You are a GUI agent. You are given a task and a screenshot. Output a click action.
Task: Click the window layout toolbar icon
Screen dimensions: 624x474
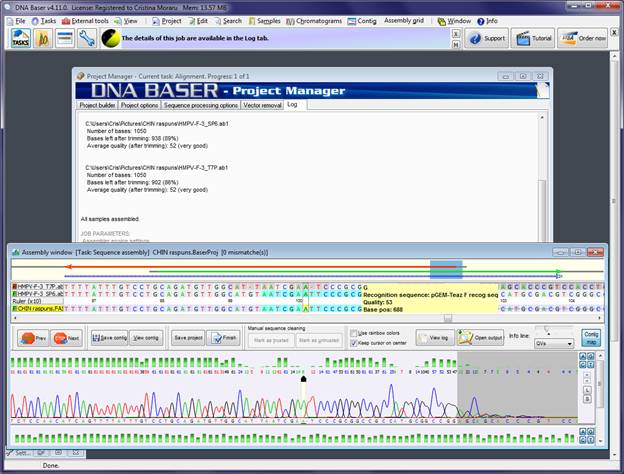(x=65, y=39)
